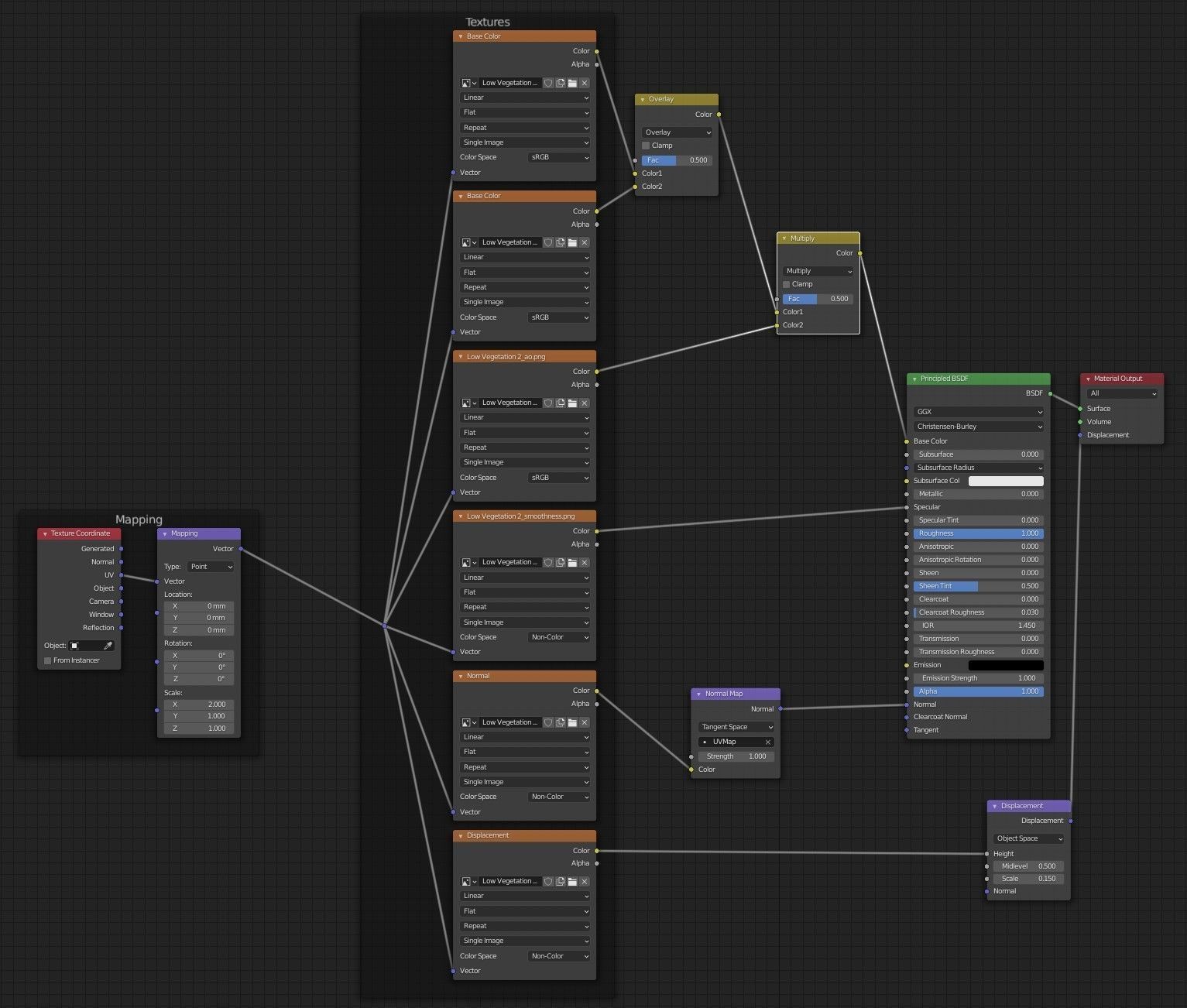This screenshot has height=1008, width=1187.
Task: Click the Fac slider in Overlay node
Action: pyautogui.click(x=677, y=160)
